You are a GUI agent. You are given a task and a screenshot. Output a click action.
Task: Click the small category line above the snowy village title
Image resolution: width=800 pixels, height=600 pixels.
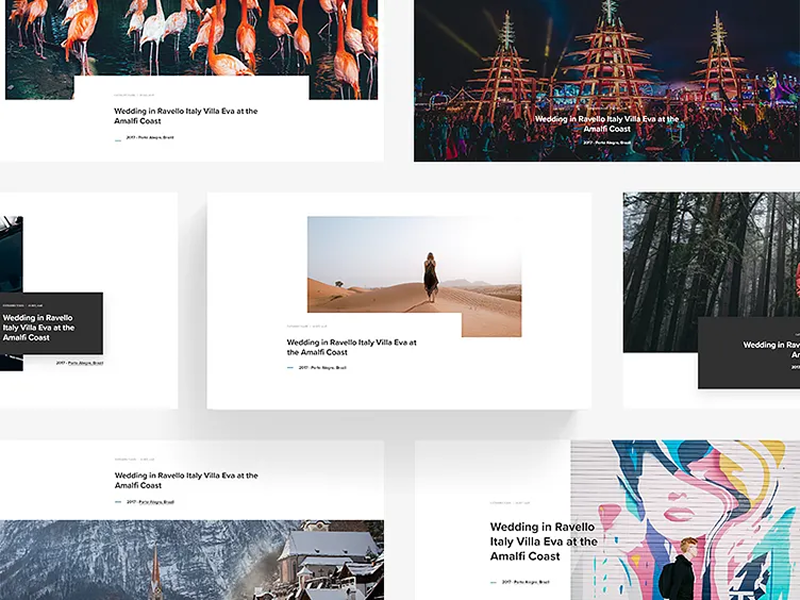coord(135,459)
